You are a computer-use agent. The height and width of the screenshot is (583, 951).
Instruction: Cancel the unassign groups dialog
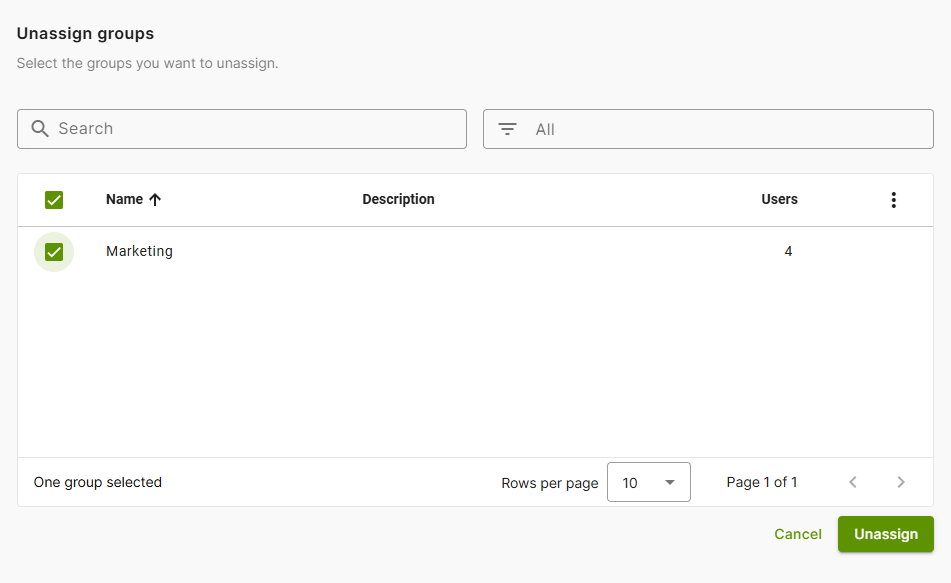798,534
